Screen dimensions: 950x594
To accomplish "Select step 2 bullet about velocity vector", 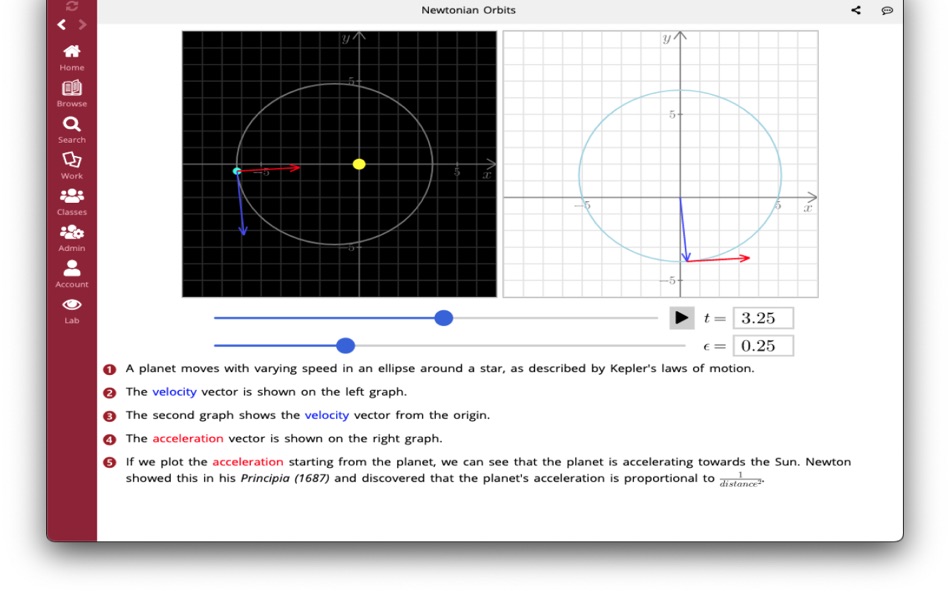I will tap(110, 393).
